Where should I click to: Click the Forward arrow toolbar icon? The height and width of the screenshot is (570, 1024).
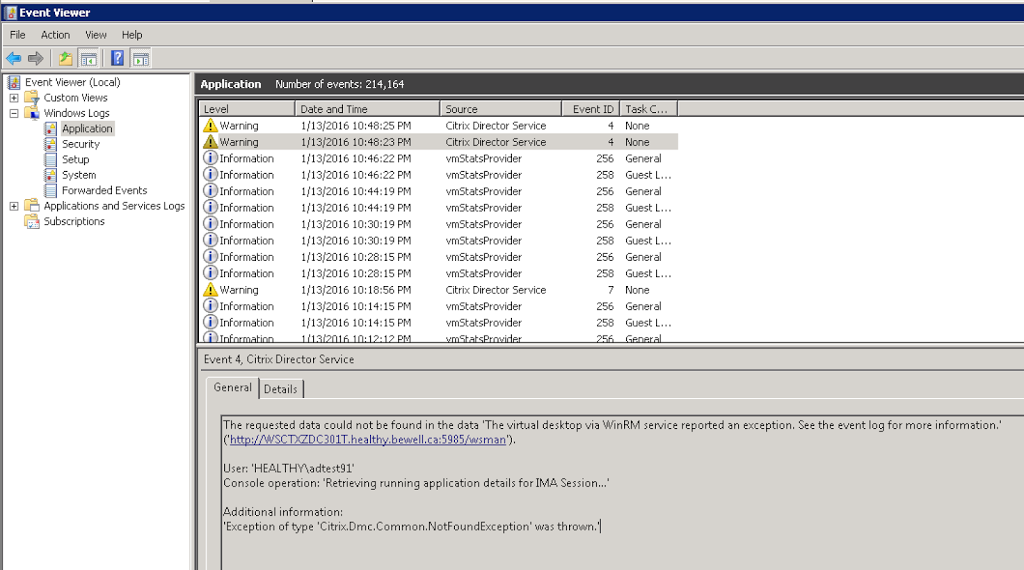coord(36,59)
